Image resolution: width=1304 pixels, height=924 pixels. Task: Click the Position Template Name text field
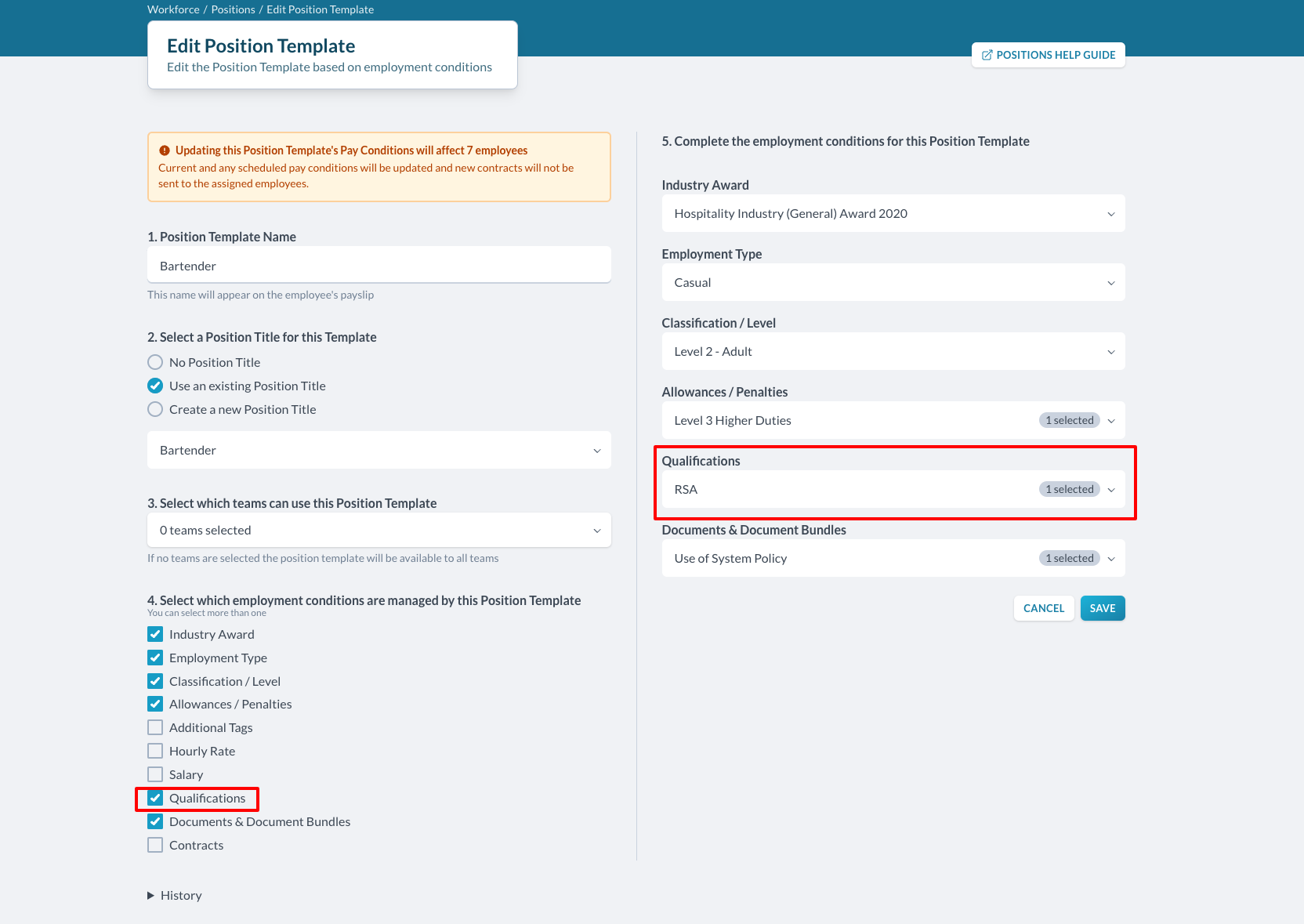pyautogui.click(x=379, y=266)
